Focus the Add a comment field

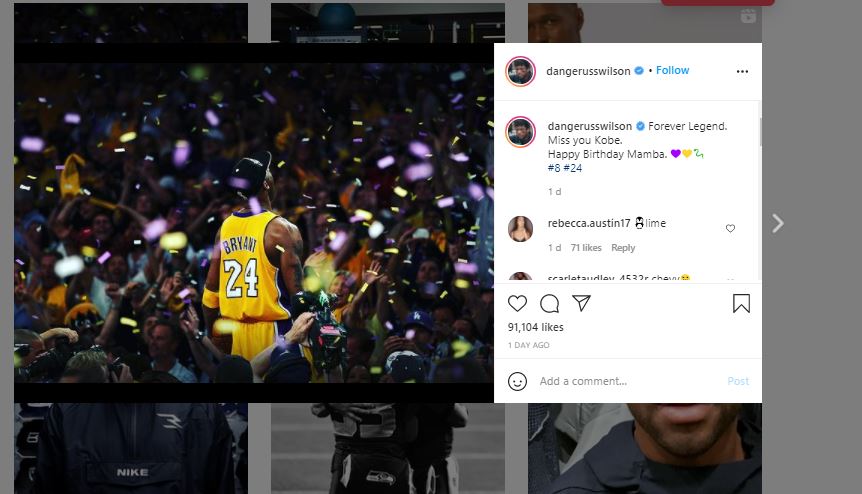tap(627, 381)
